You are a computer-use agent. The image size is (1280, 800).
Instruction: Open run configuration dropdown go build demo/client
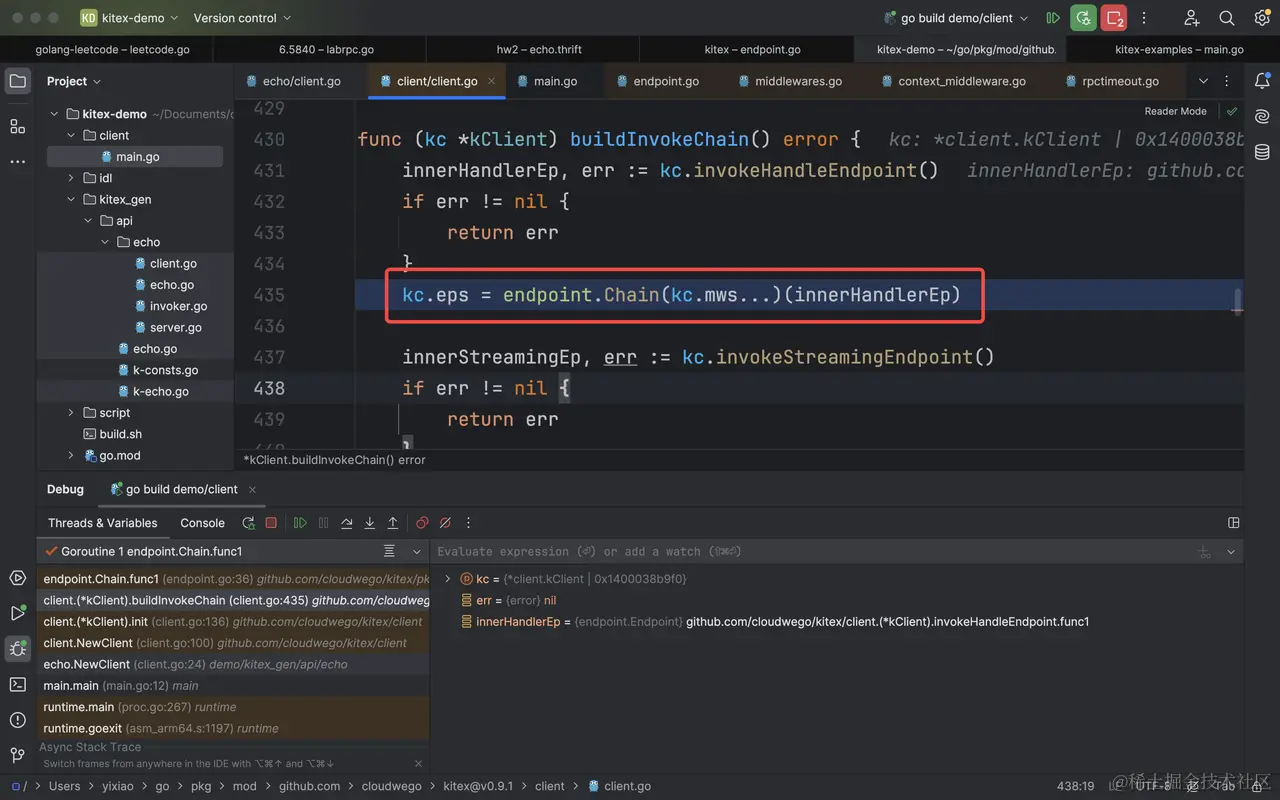click(x=956, y=18)
